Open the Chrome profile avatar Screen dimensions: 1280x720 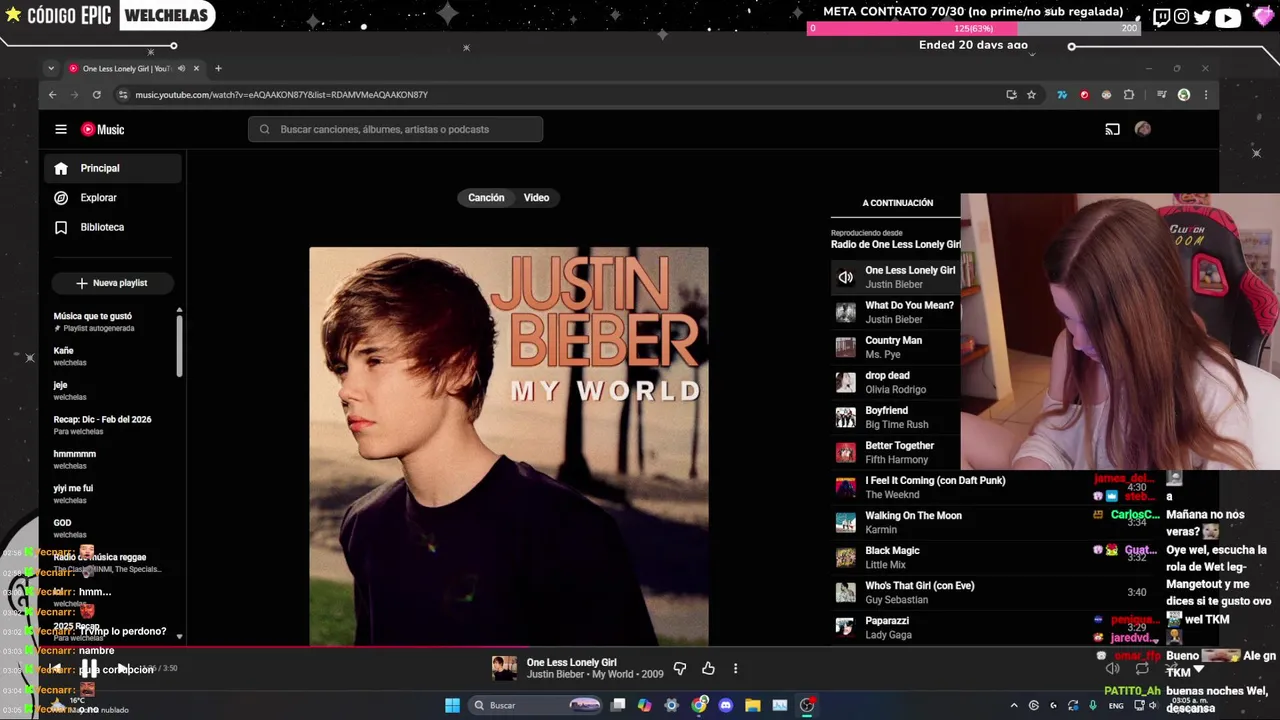click(1184, 95)
